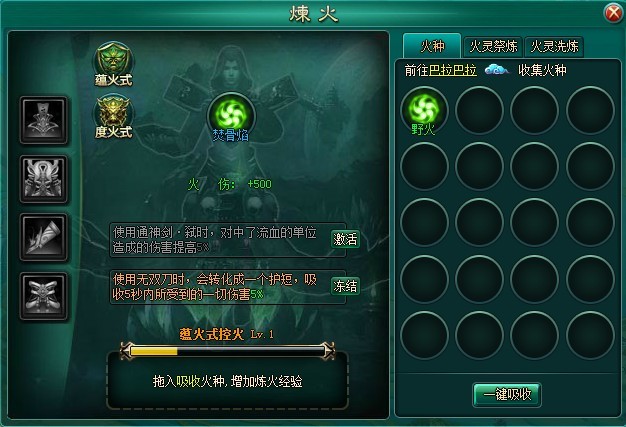Click the 拖入吸收火种 drop area
Screen dimensions: 626x427
(228, 383)
